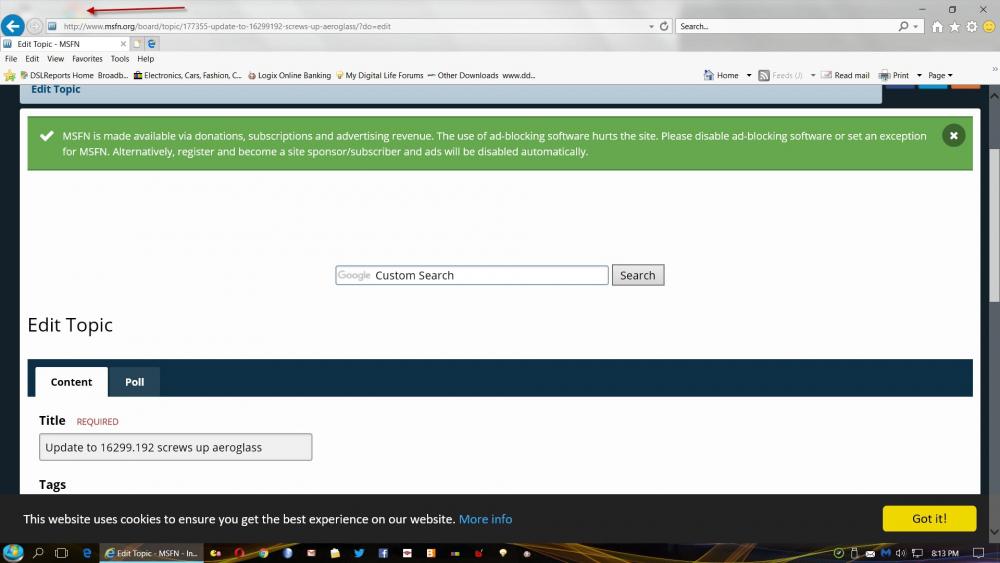Expand the address bar URL history dropdown
The image size is (1000, 563).
pos(651,27)
